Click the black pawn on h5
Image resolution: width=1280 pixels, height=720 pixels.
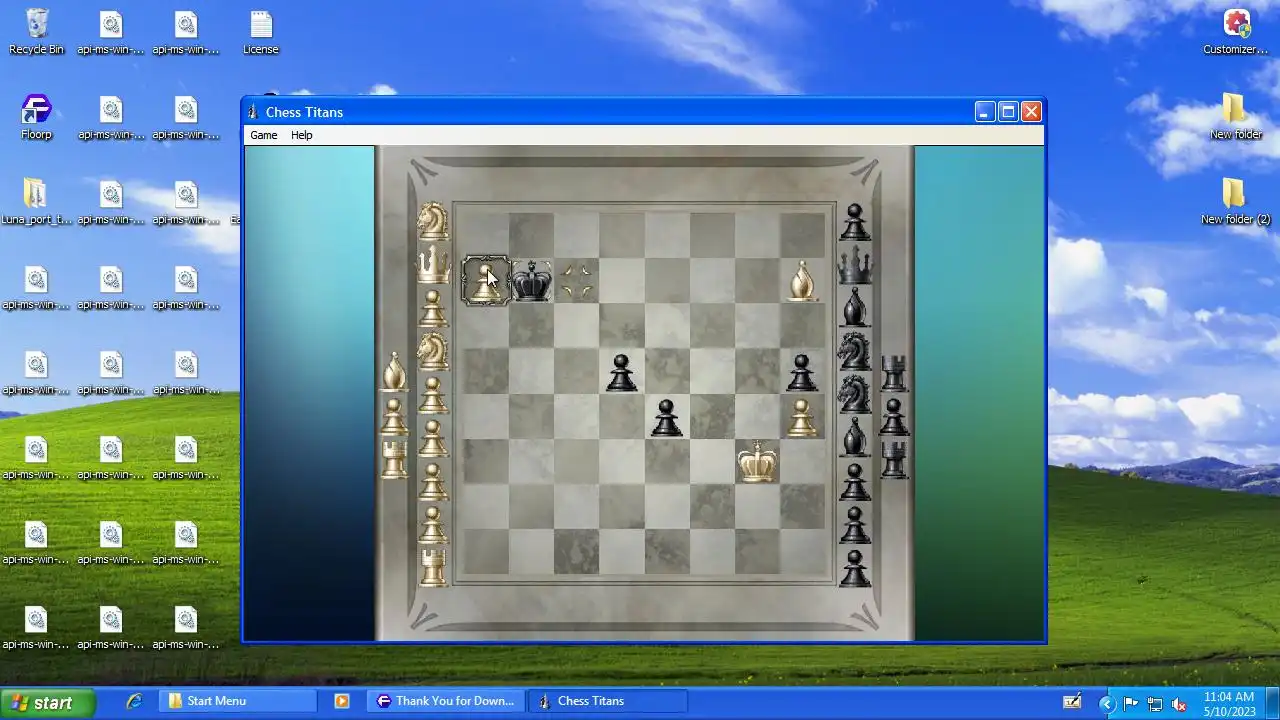[801, 372]
